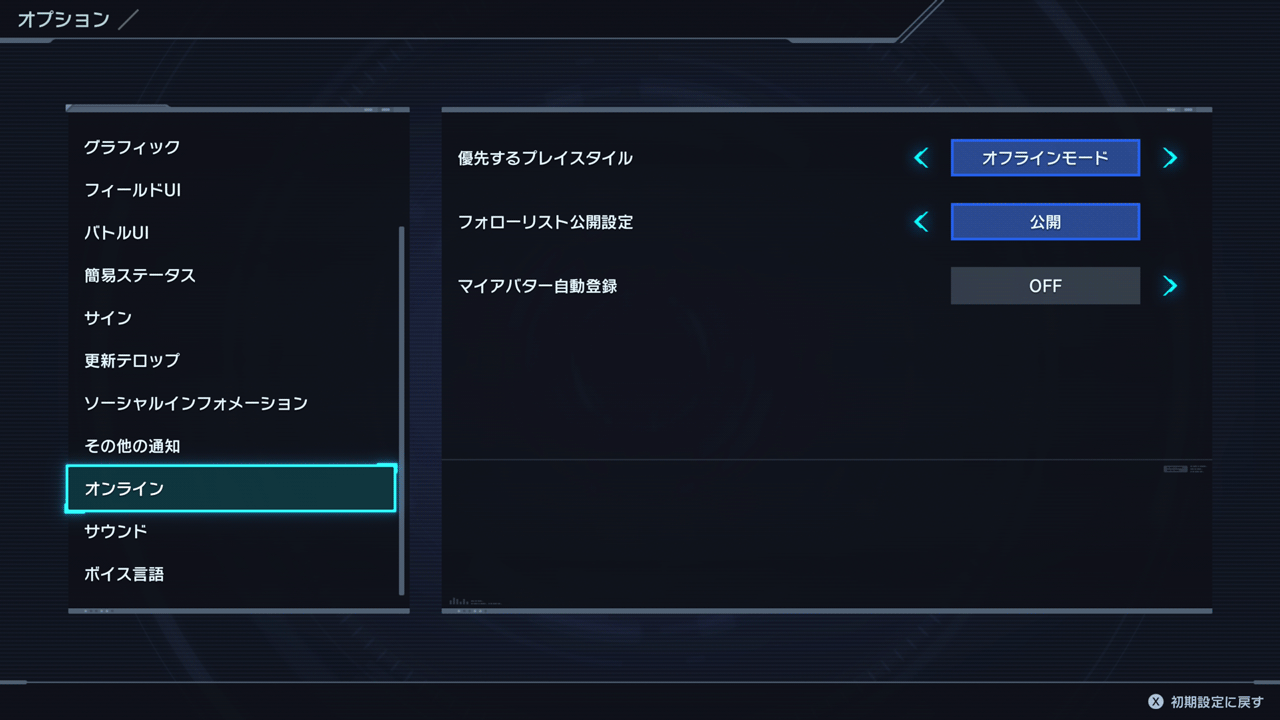1280x720 pixels.
Task: Switch to バトルUI settings
Action: 116,233
